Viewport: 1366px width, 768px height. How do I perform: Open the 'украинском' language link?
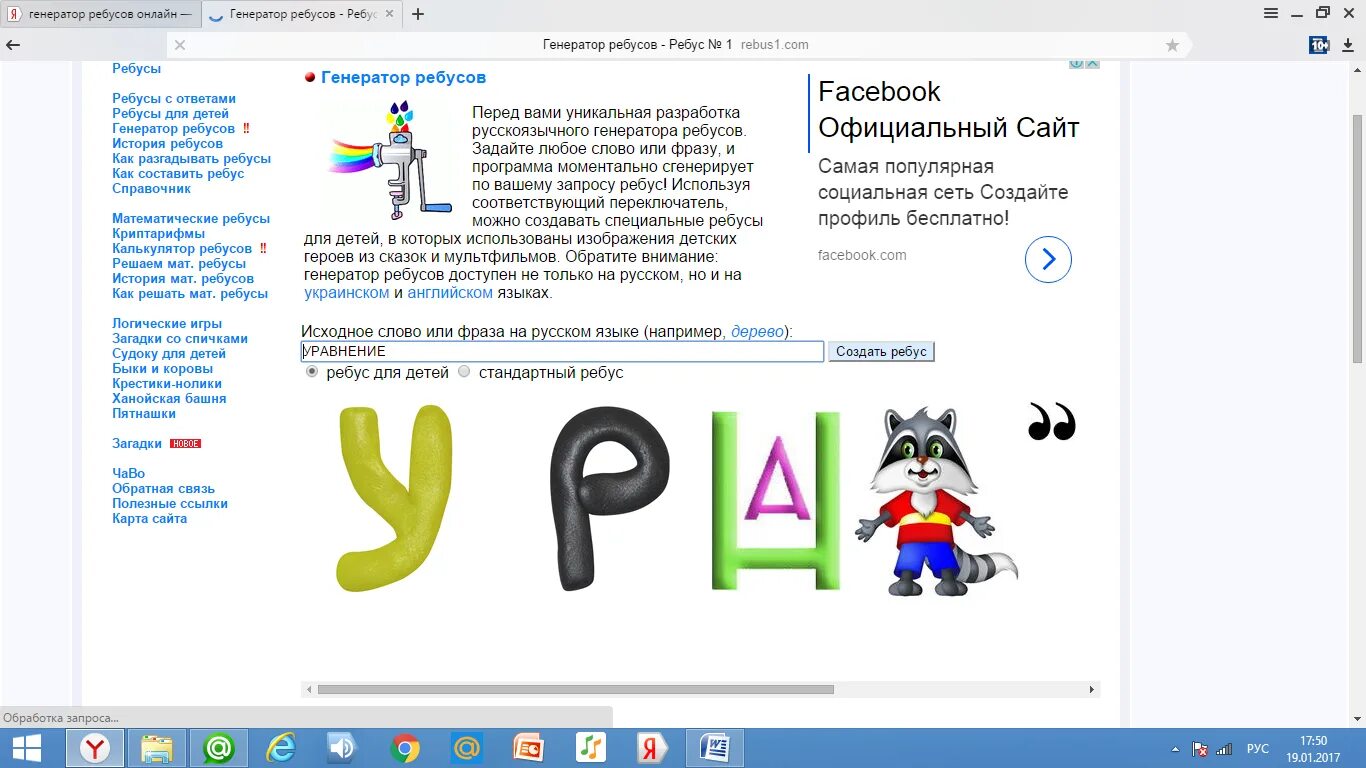pyautogui.click(x=347, y=293)
